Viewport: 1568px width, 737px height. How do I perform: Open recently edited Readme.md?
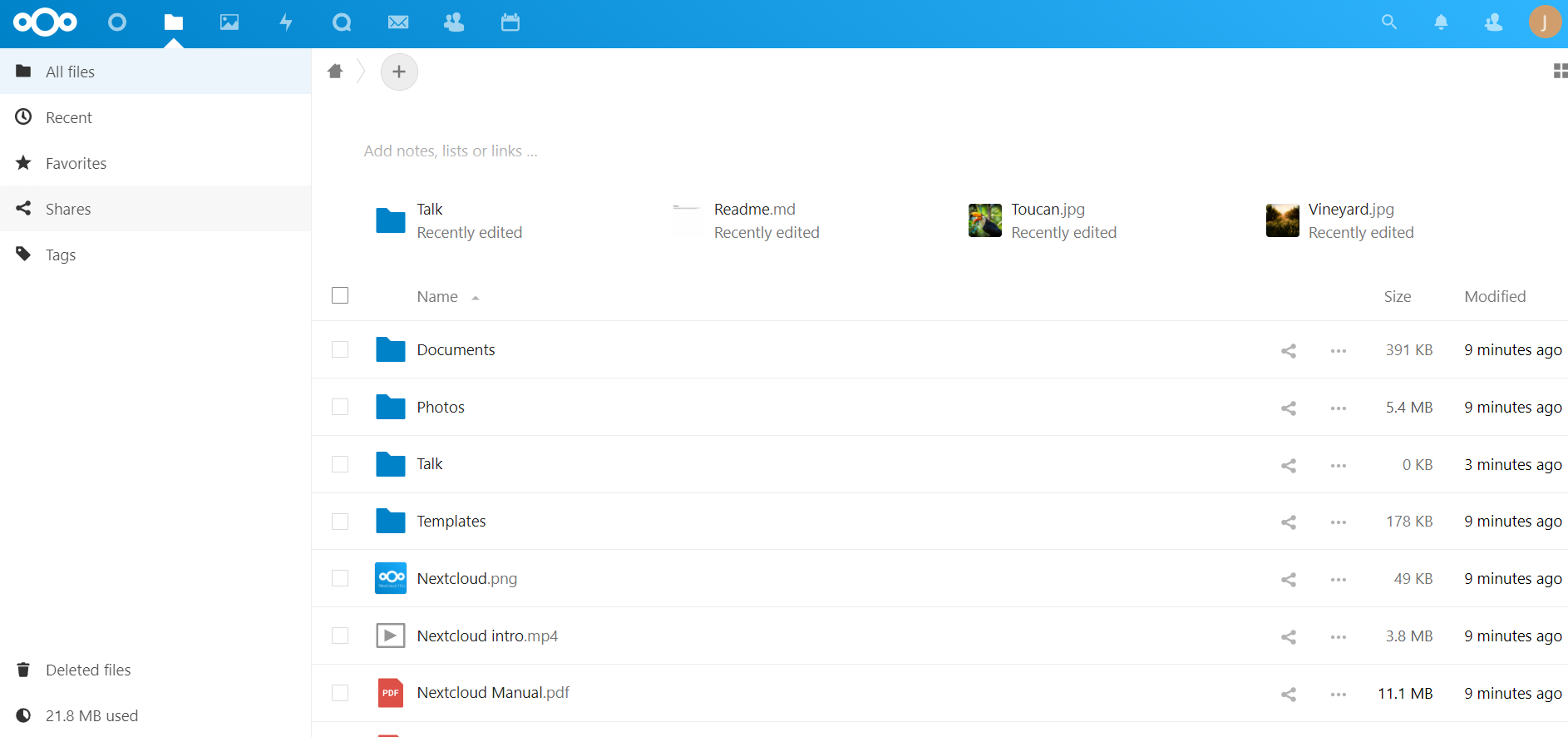(x=746, y=220)
